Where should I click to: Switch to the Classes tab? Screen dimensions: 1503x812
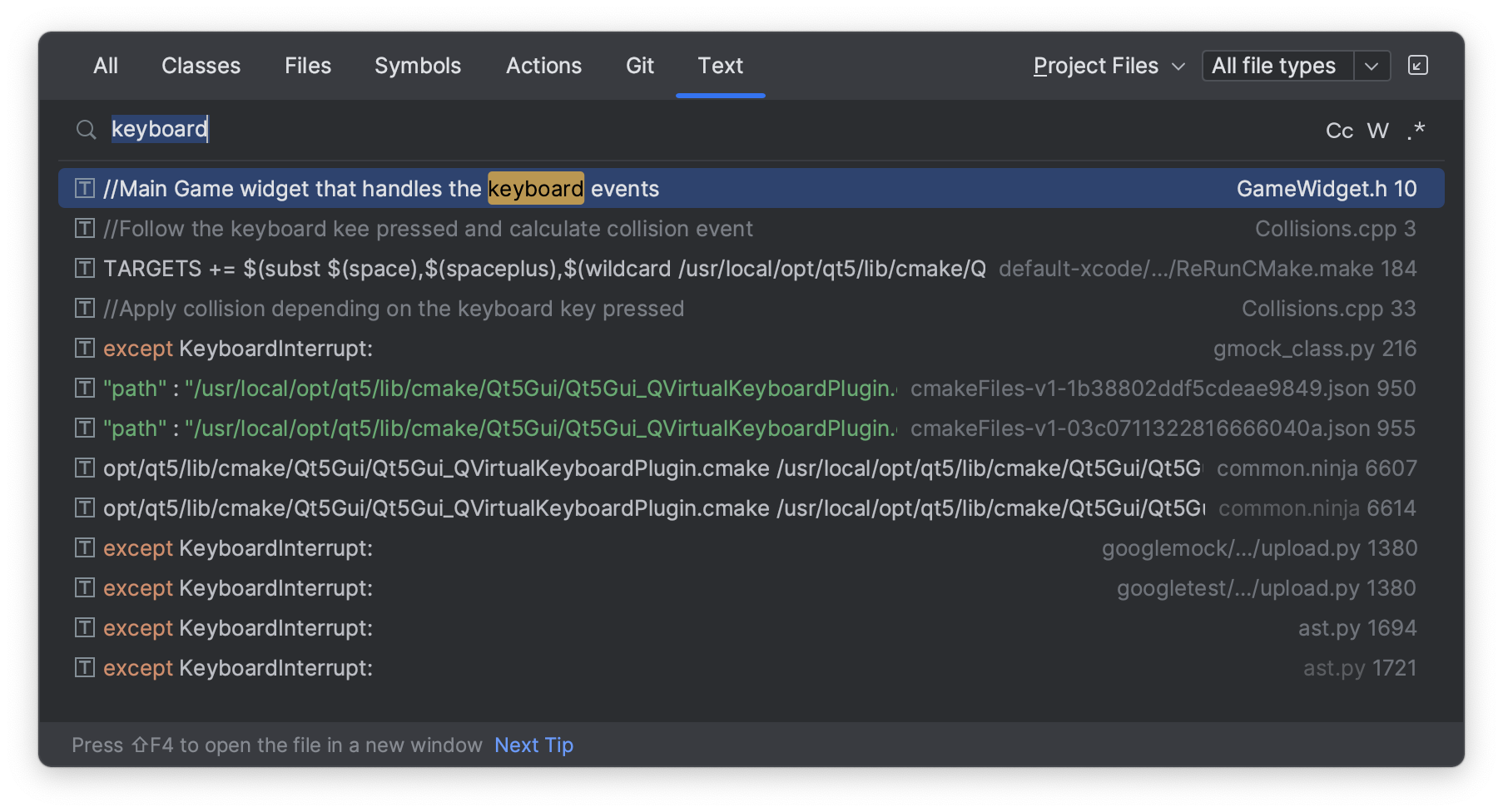pos(201,66)
